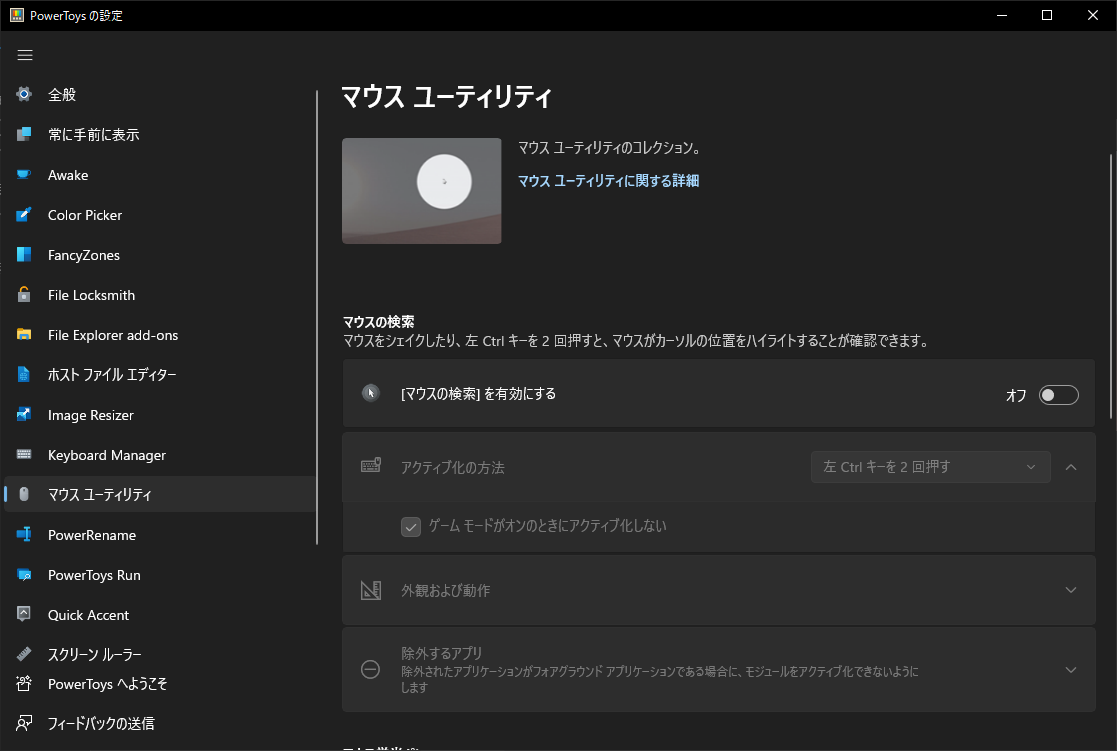The height and width of the screenshot is (751, 1117).
Task: Click the FancyZones layout icon
Action: 24,254
